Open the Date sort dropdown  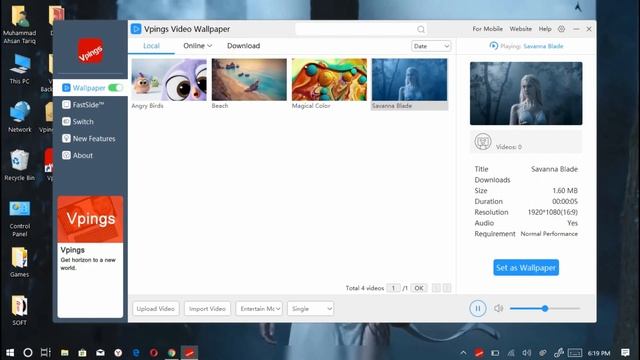431,46
